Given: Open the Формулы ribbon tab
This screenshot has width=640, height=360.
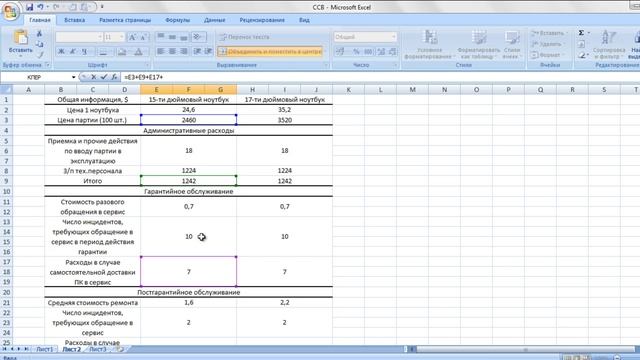Looking at the screenshot, I should coord(178,20).
